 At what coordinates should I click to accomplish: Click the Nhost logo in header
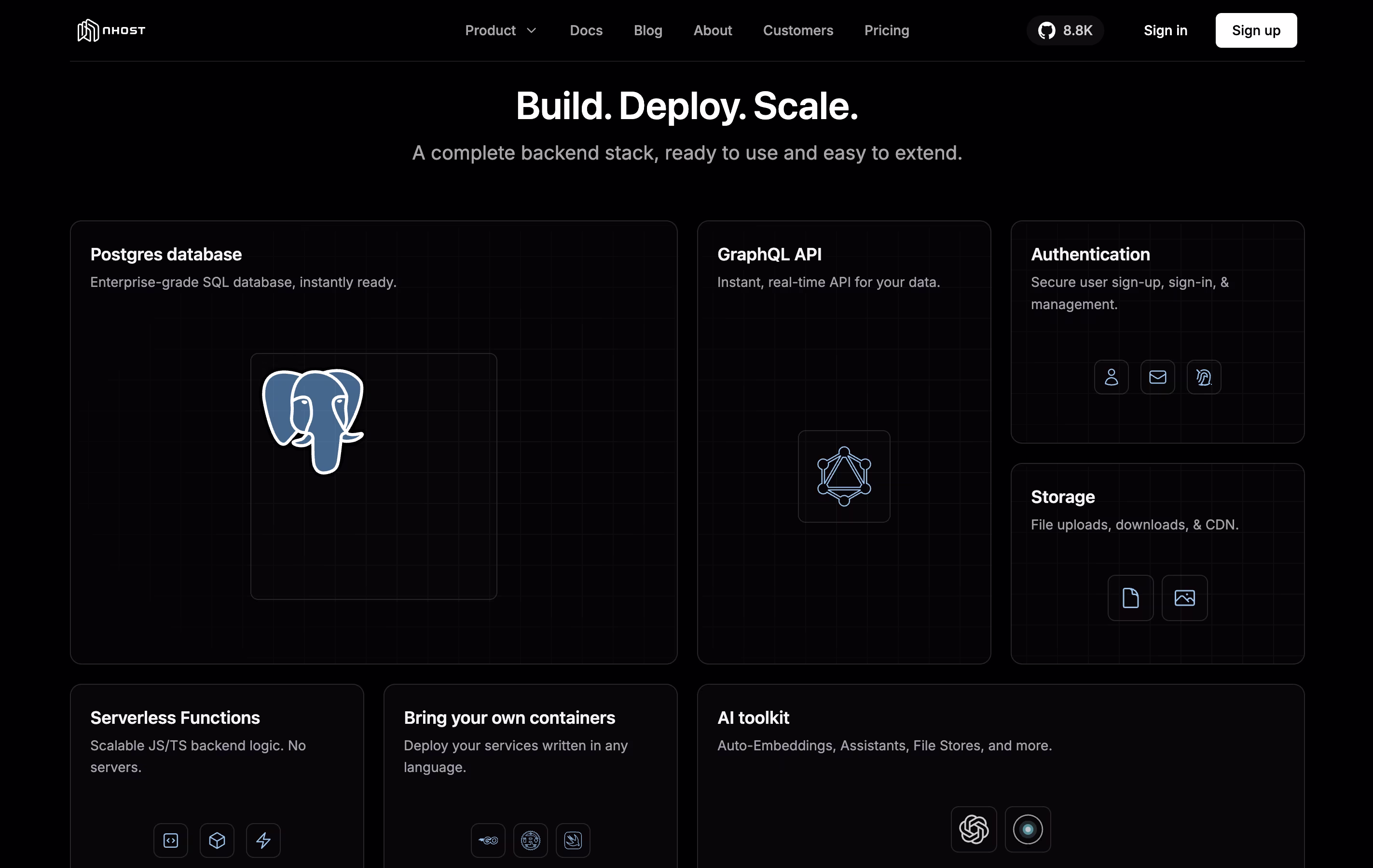click(111, 30)
